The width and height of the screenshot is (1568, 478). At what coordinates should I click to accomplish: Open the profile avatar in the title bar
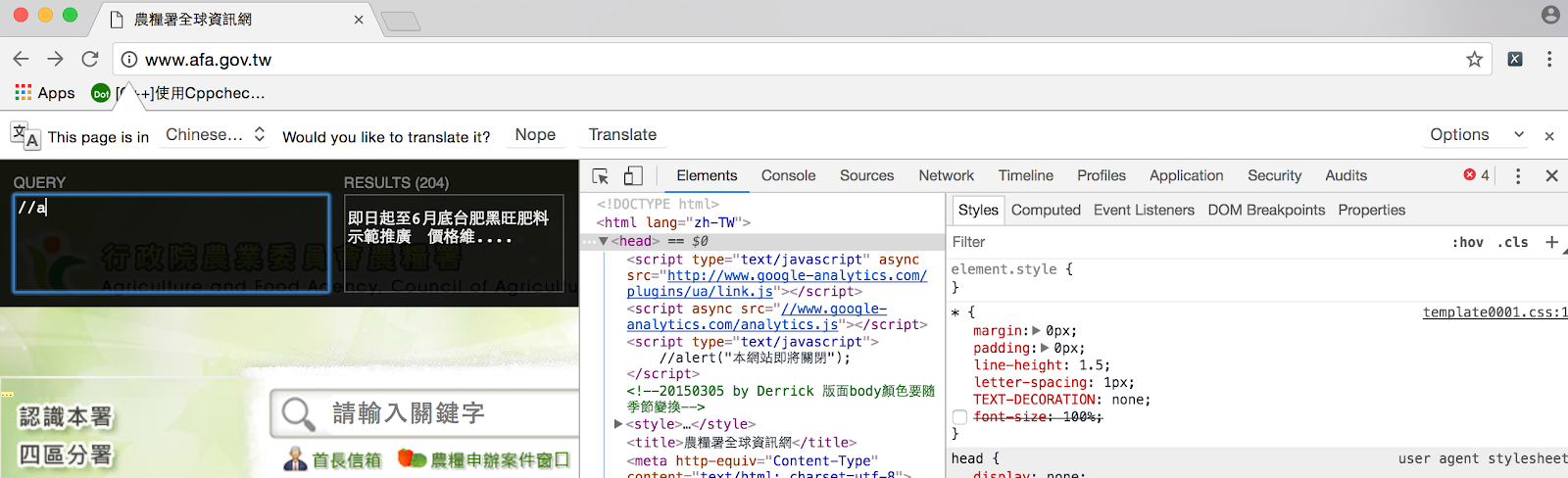click(x=1550, y=15)
